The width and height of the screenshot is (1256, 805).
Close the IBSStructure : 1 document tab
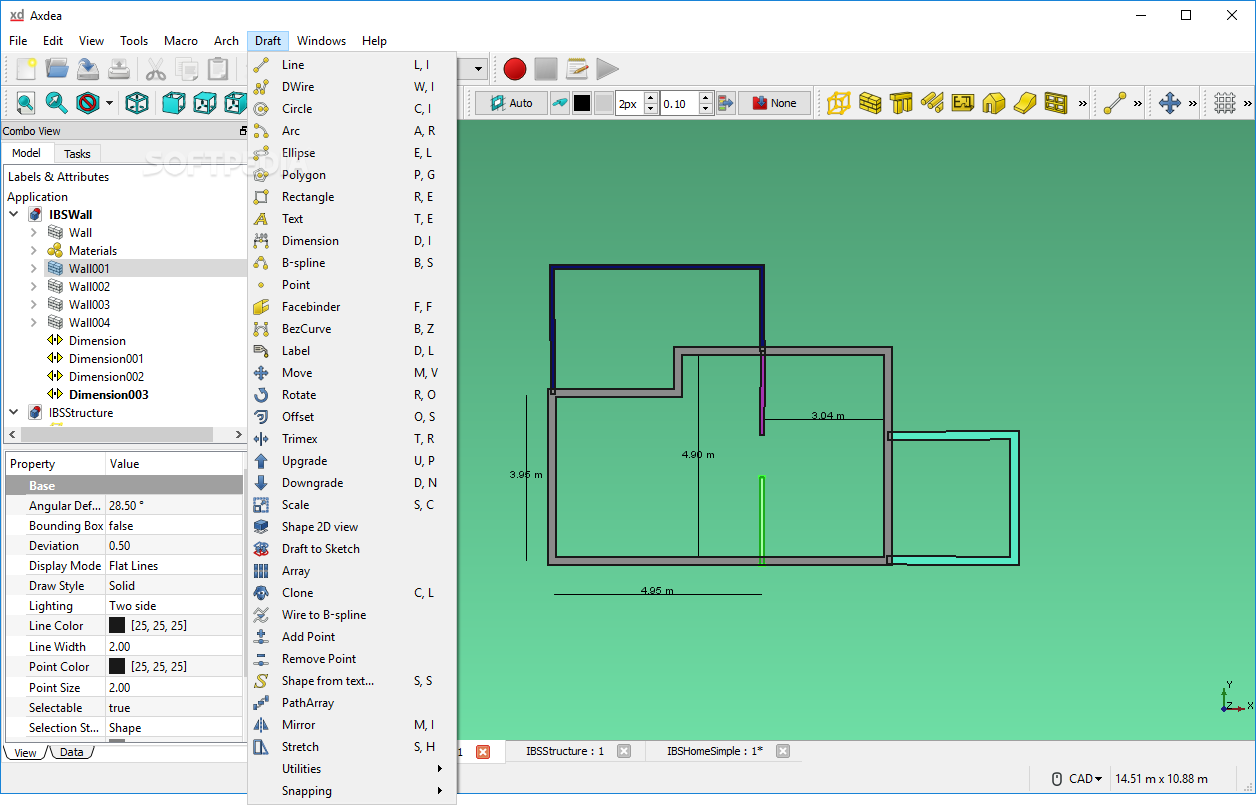624,751
